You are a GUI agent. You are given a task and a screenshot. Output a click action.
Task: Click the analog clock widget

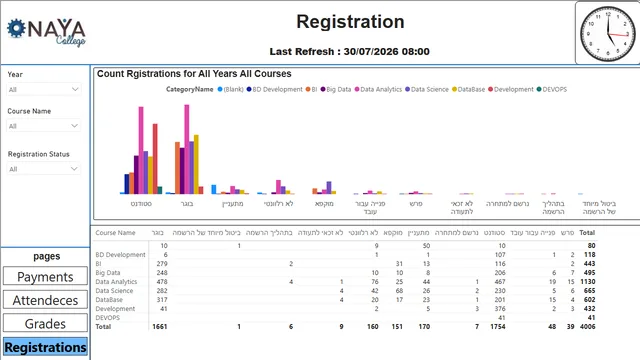[608, 34]
